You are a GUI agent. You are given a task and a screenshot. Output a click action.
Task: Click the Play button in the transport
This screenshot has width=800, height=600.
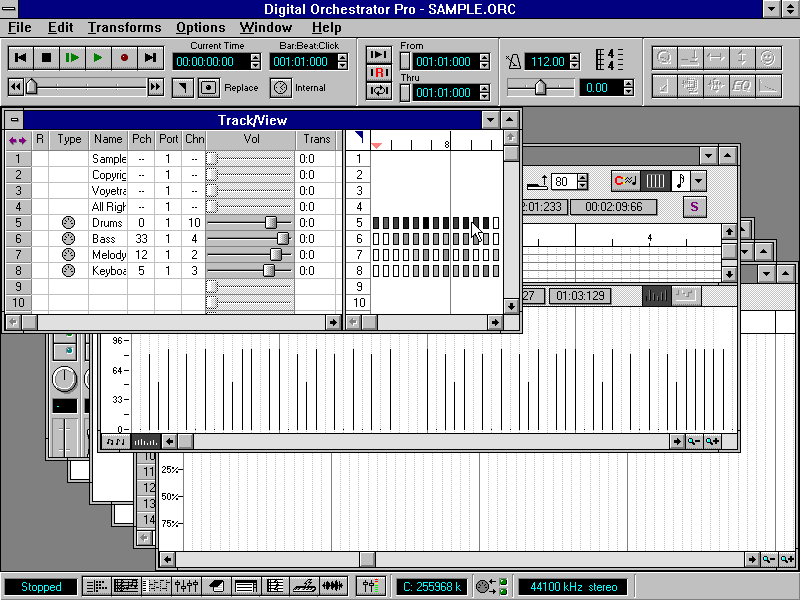(98, 58)
